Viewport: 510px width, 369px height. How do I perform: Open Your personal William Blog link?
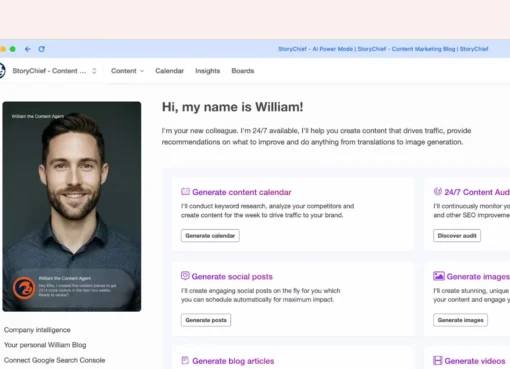pyautogui.click(x=45, y=345)
